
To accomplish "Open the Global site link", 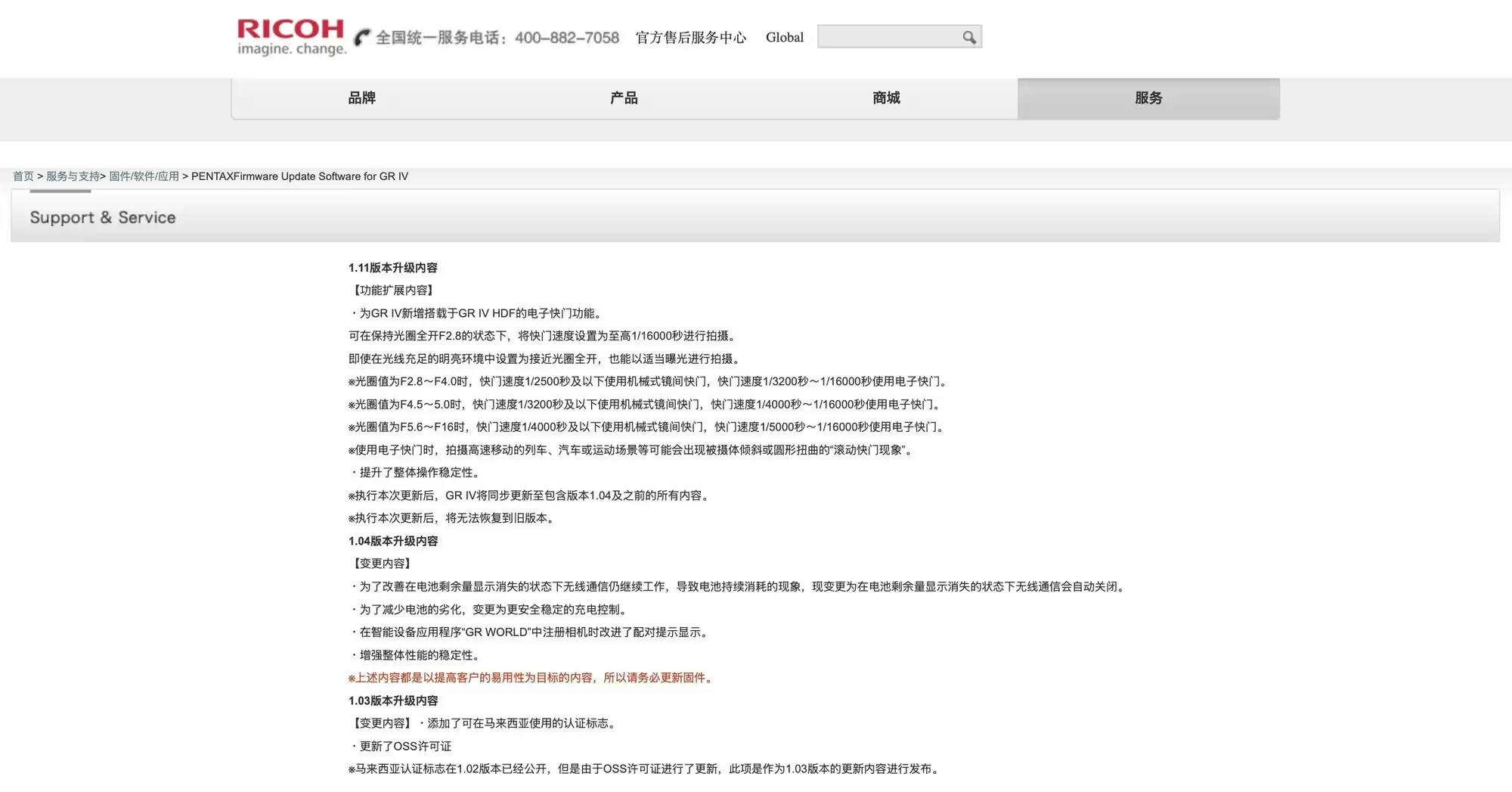I will tap(784, 37).
